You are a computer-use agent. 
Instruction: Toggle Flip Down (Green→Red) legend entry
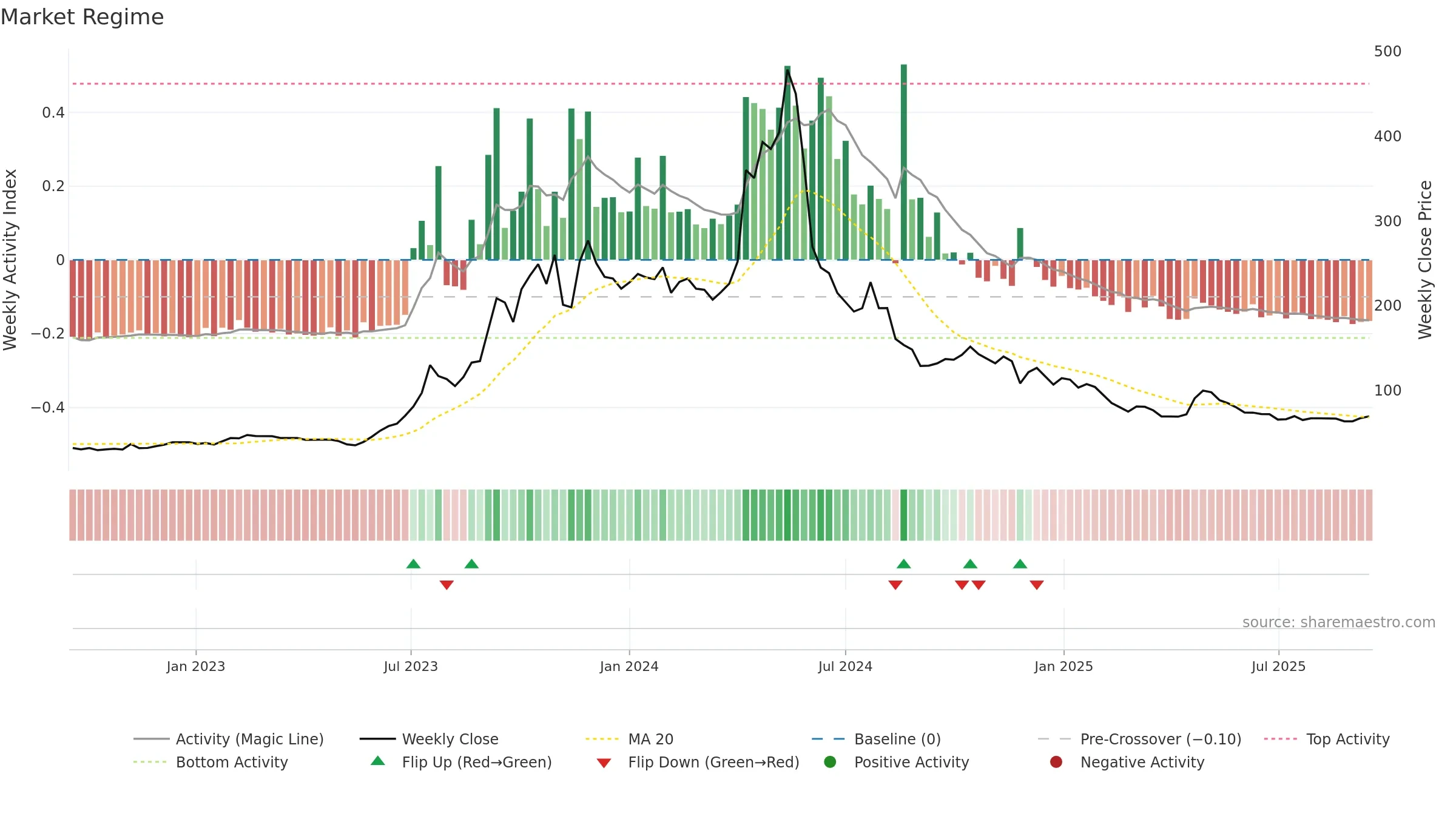(x=698, y=762)
